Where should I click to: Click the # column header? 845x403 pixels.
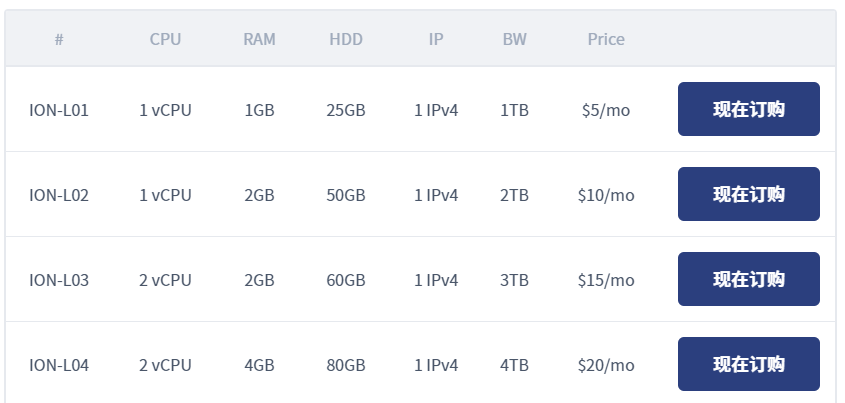pos(59,39)
